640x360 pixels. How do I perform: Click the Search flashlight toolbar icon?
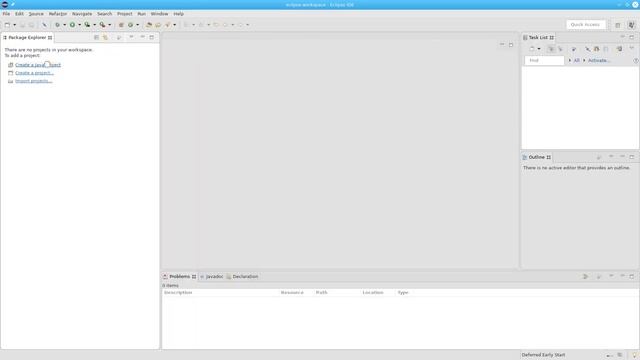coord(168,25)
